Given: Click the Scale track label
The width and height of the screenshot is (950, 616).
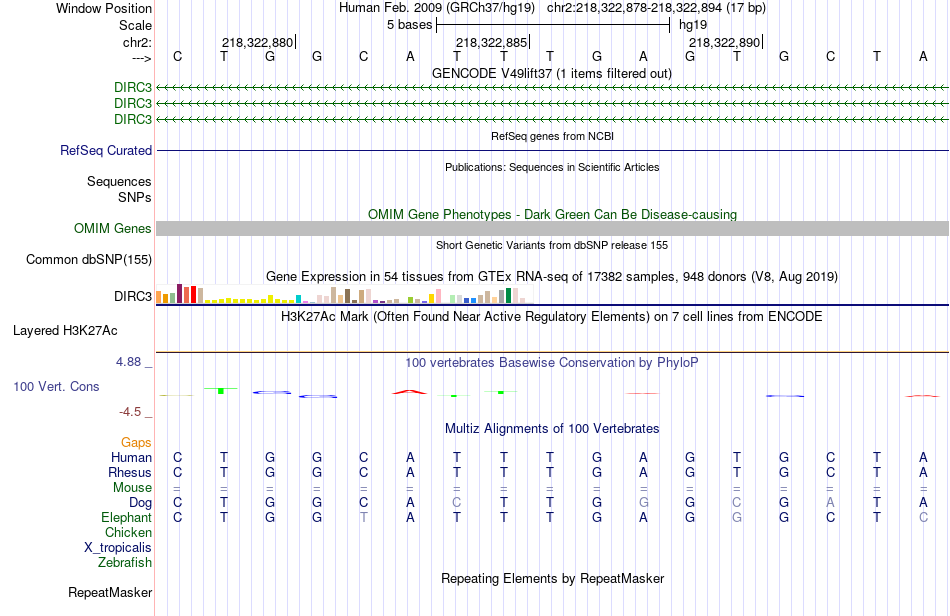Looking at the screenshot, I should tap(135, 25).
